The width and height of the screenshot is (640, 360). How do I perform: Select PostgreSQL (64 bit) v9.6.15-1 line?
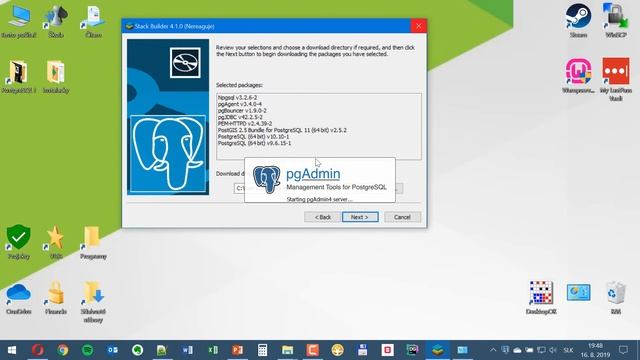pyautogui.click(x=254, y=143)
